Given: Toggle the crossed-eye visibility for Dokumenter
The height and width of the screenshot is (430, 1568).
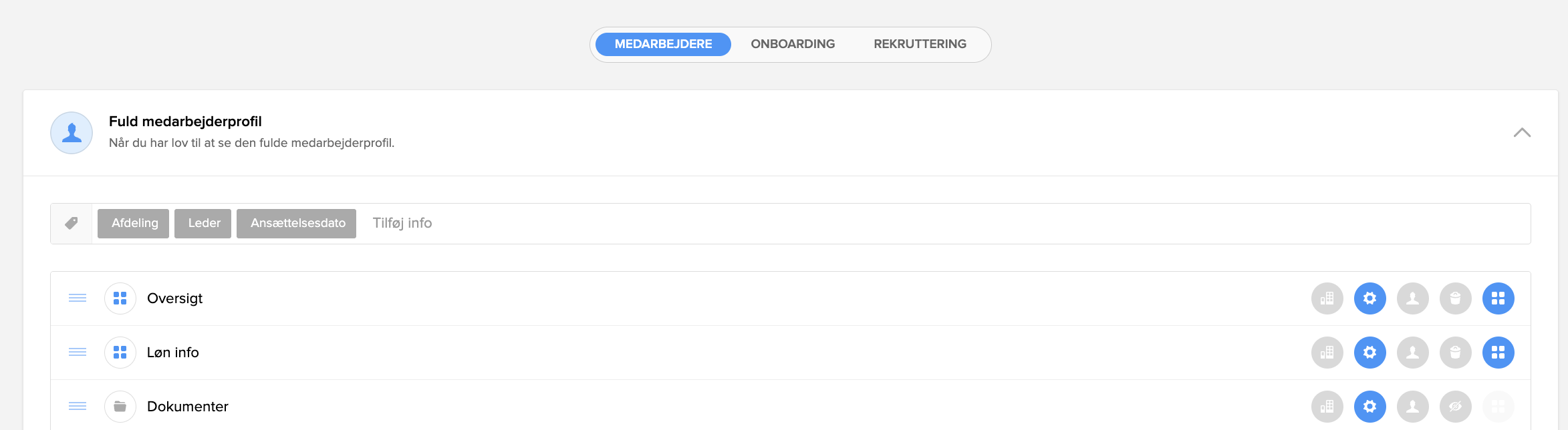Looking at the screenshot, I should [x=1456, y=407].
